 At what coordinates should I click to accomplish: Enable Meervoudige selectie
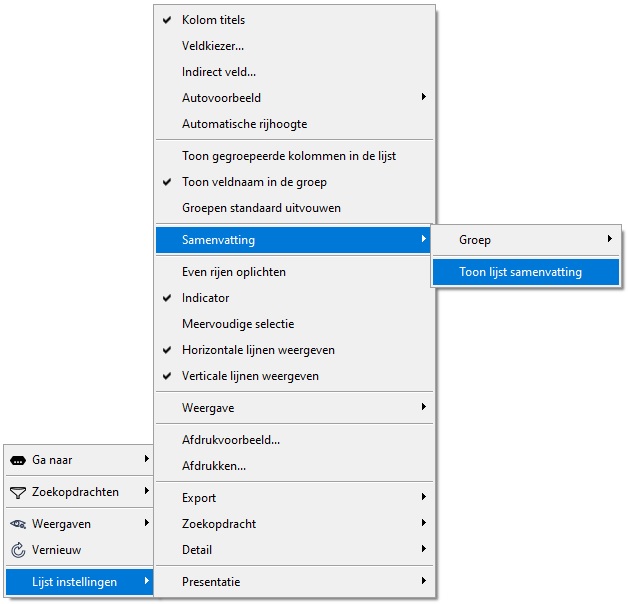[294, 324]
